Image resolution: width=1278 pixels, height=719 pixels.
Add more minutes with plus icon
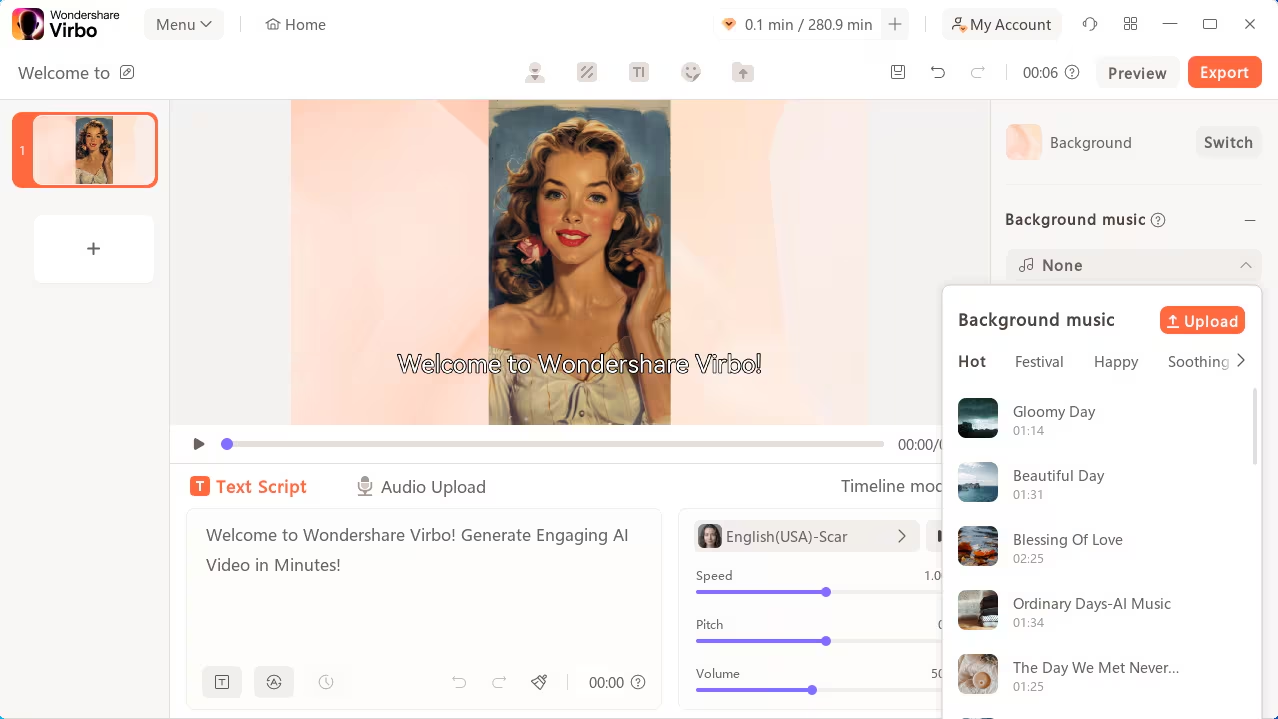895,24
